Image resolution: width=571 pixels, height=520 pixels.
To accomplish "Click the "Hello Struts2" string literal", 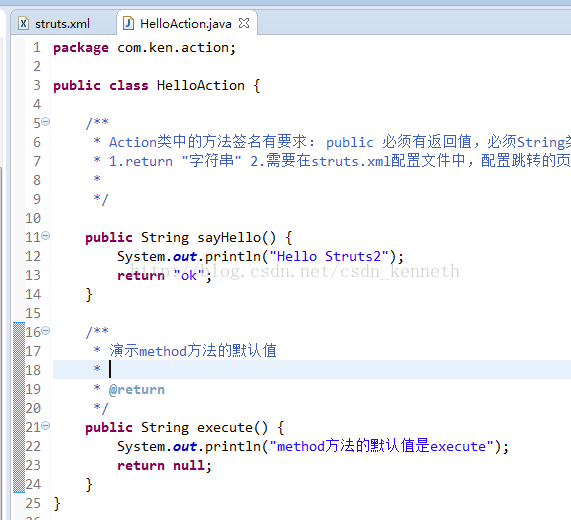I will [x=329, y=256].
